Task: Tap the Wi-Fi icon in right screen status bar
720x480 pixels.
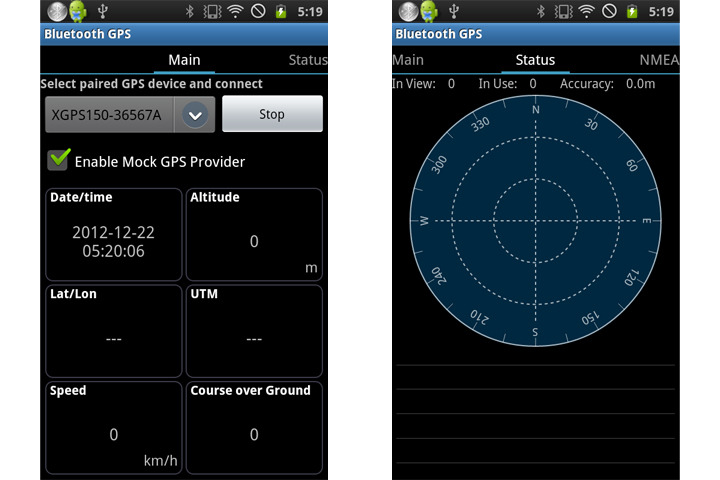Action: tap(586, 11)
